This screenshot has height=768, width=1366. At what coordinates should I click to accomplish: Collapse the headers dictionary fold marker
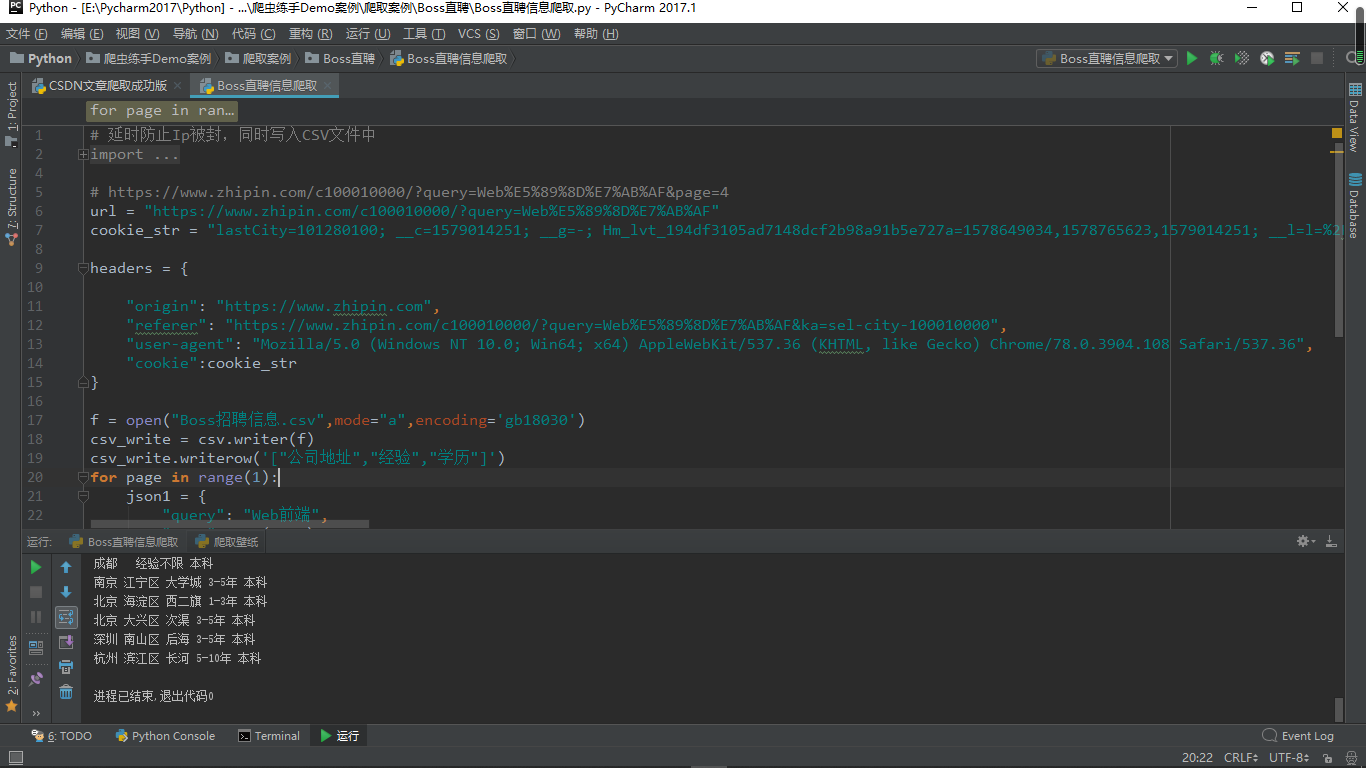(x=83, y=268)
